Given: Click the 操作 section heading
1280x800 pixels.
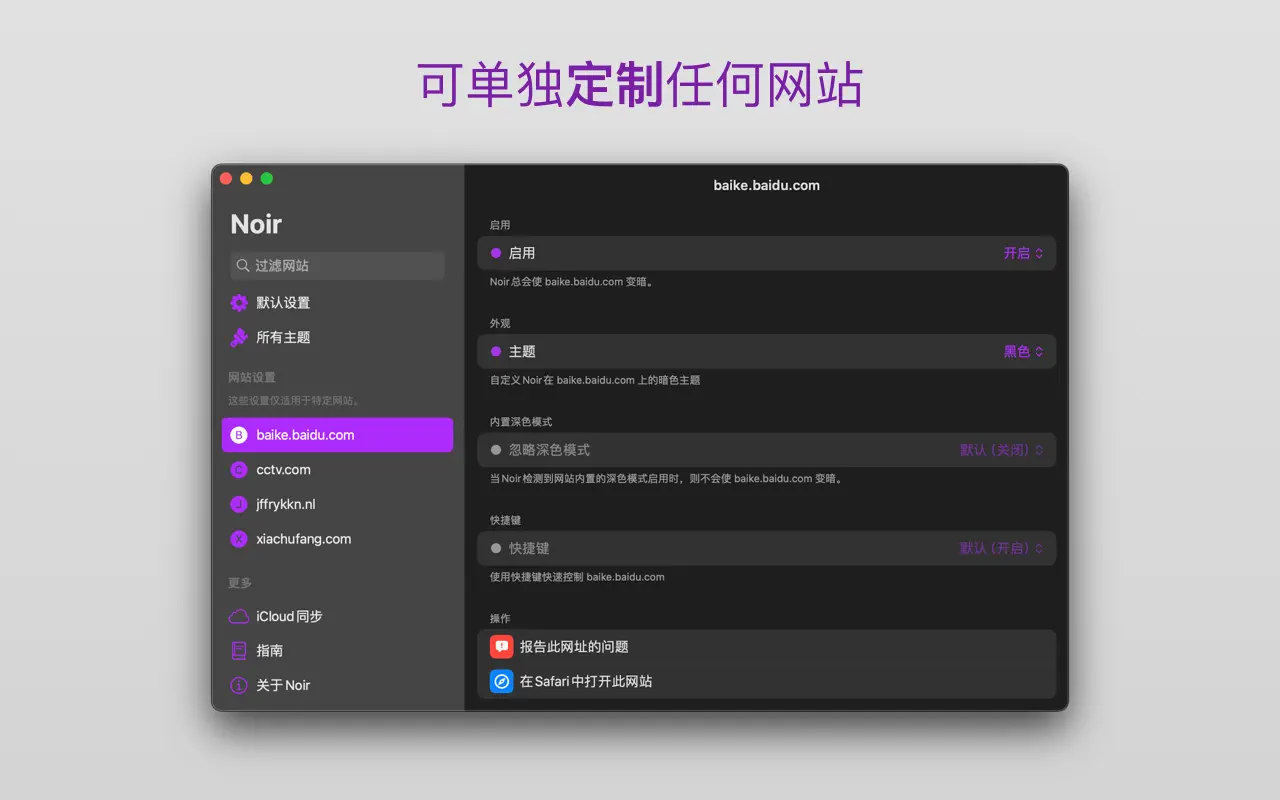Looking at the screenshot, I should pyautogui.click(x=500, y=619).
